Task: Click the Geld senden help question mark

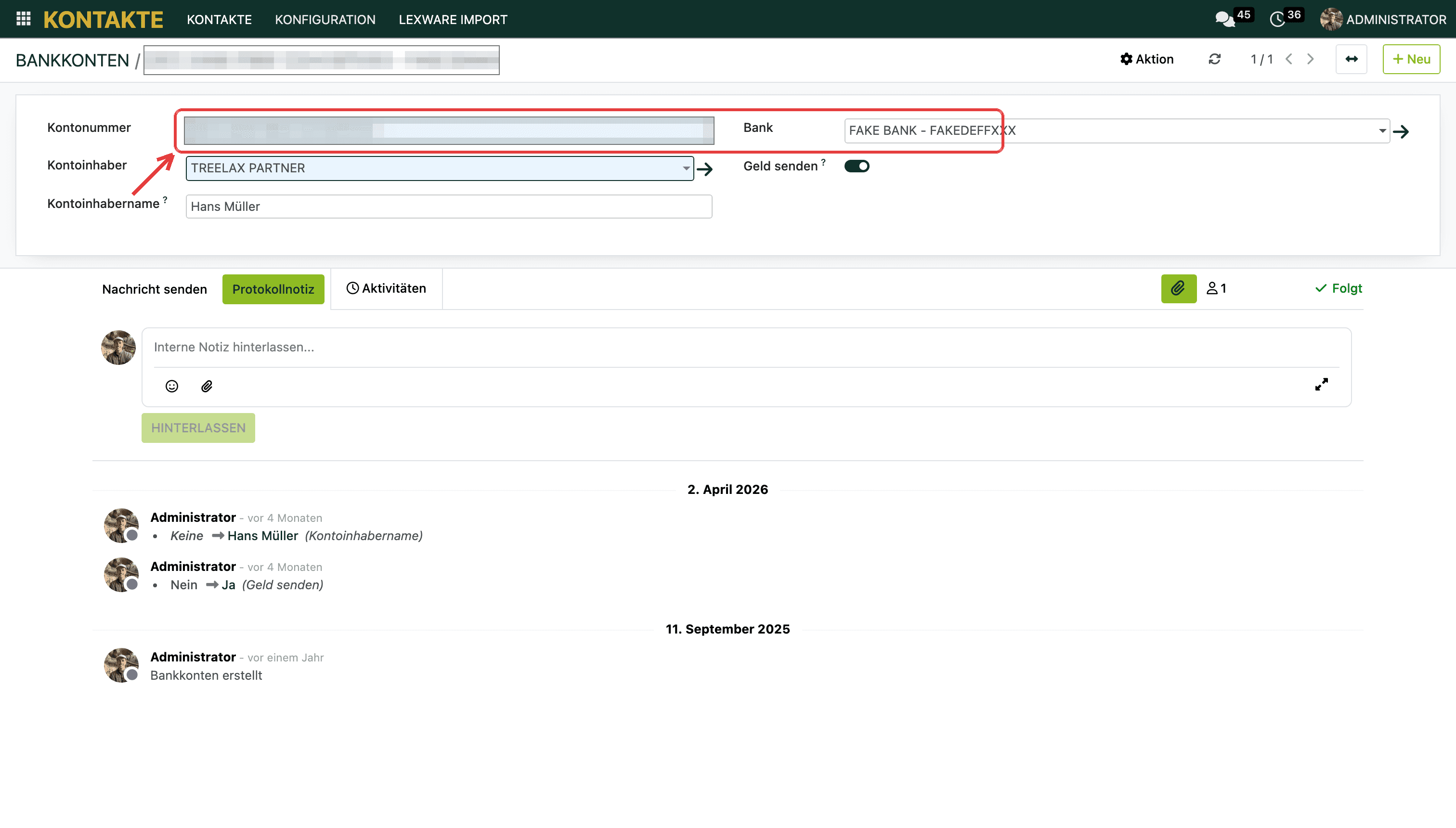Action: [823, 163]
